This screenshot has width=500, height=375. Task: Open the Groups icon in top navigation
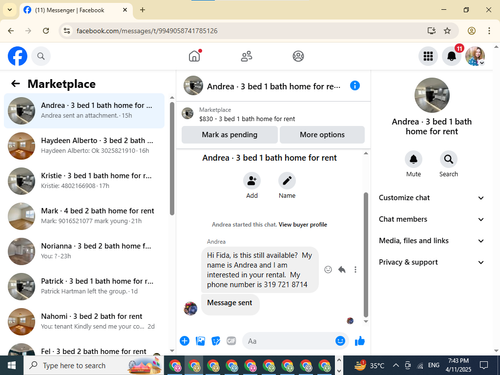pos(298,56)
